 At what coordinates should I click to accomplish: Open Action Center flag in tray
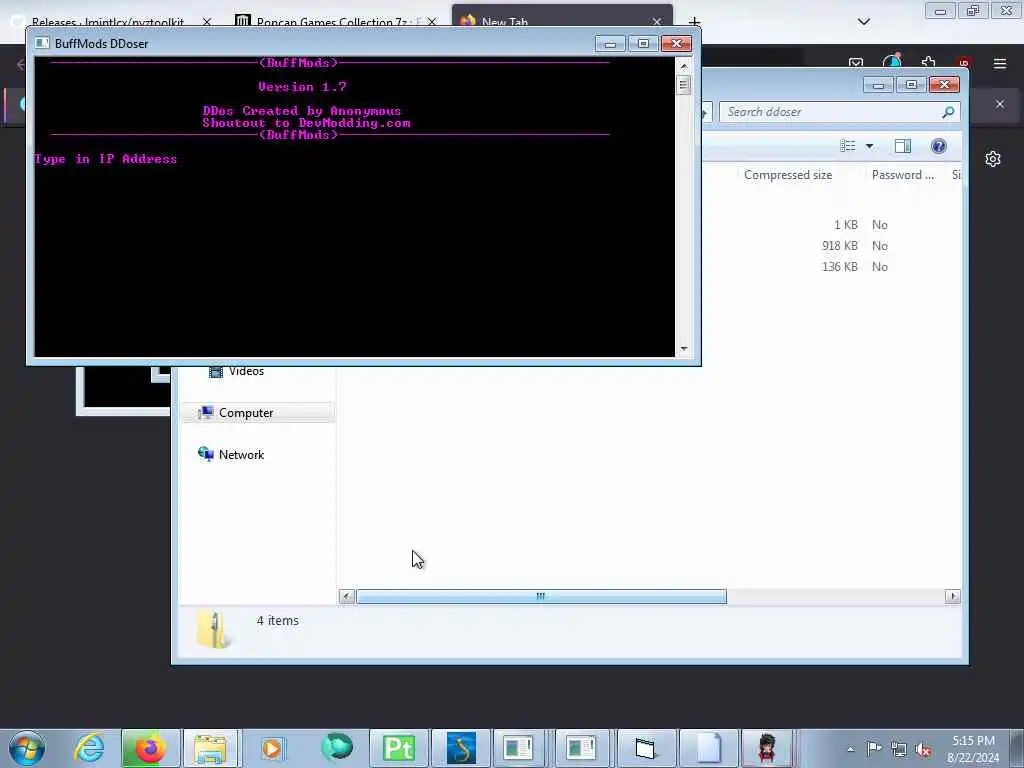click(874, 749)
